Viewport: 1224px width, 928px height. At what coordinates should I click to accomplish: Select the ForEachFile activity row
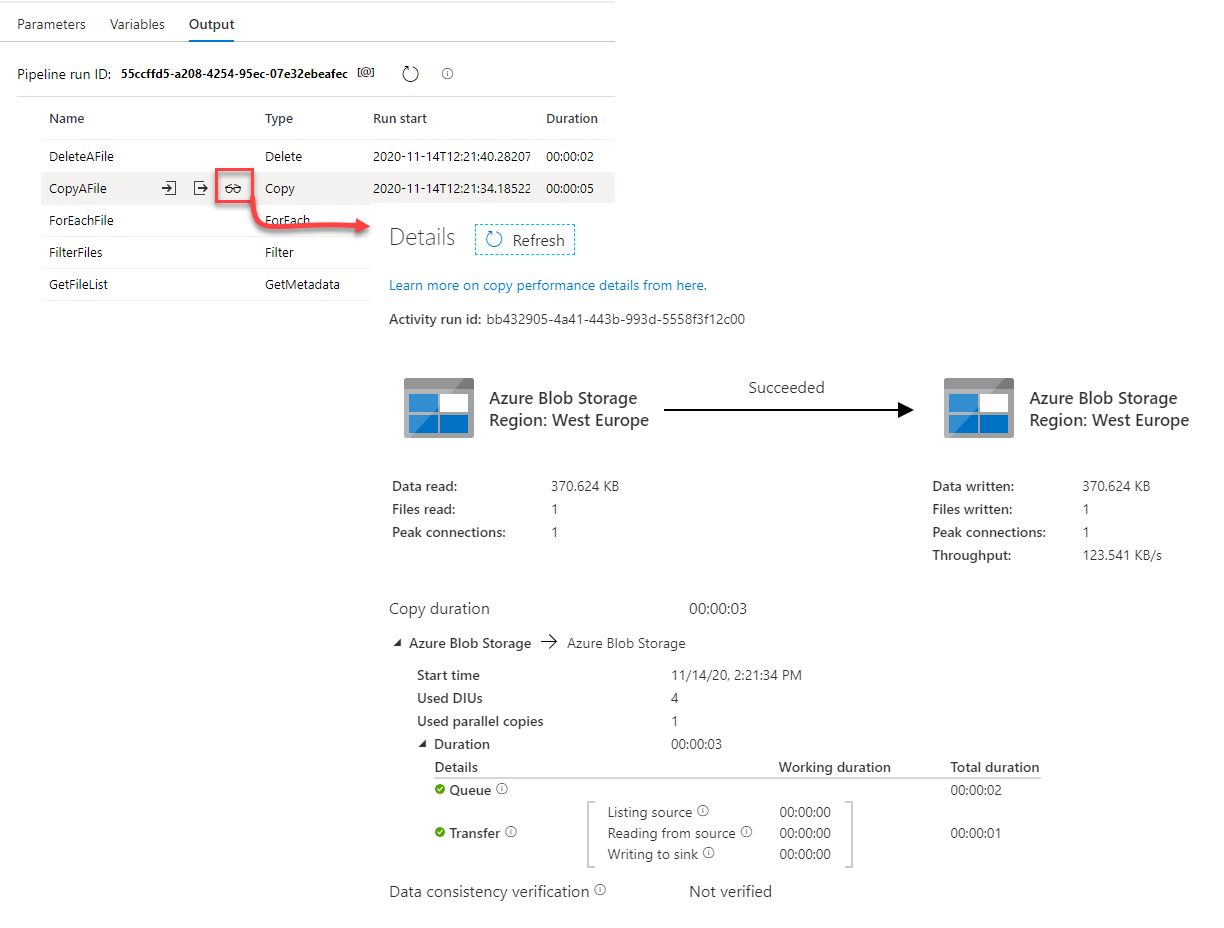point(205,220)
